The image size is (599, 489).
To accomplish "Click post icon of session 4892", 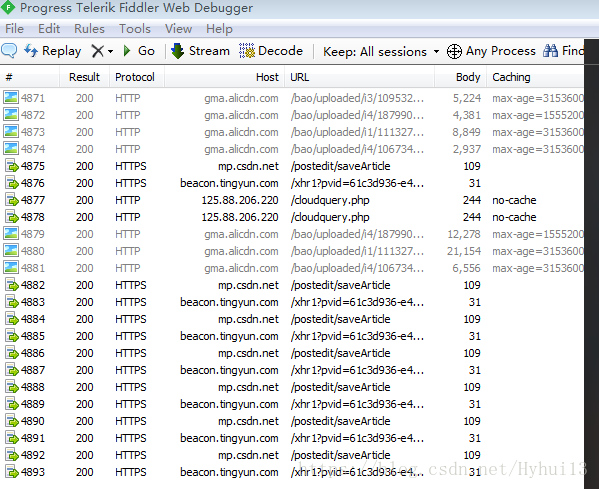I will coord(12,455).
